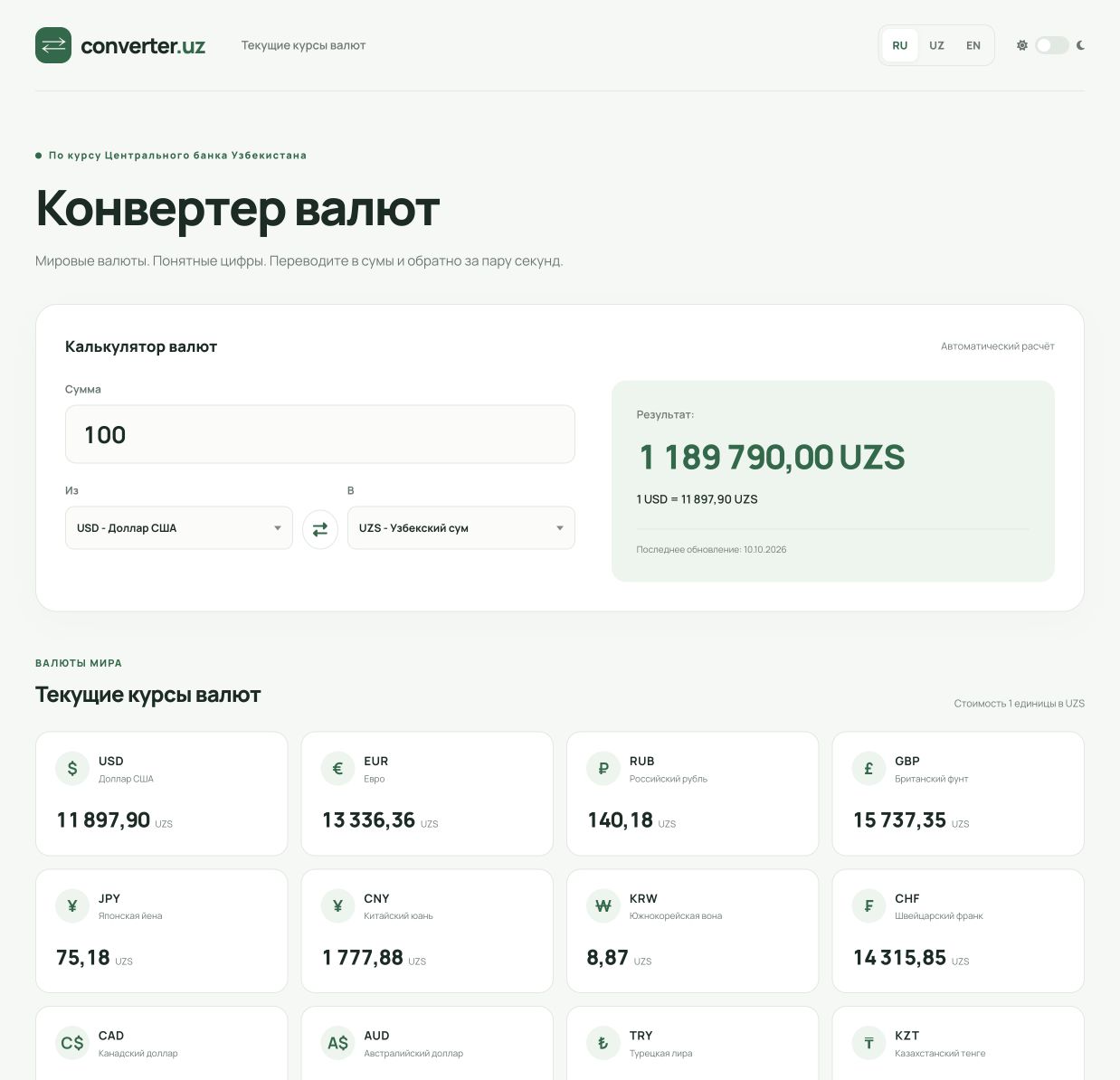Swap the From and To currencies
The height and width of the screenshot is (1080, 1120).
pos(320,529)
